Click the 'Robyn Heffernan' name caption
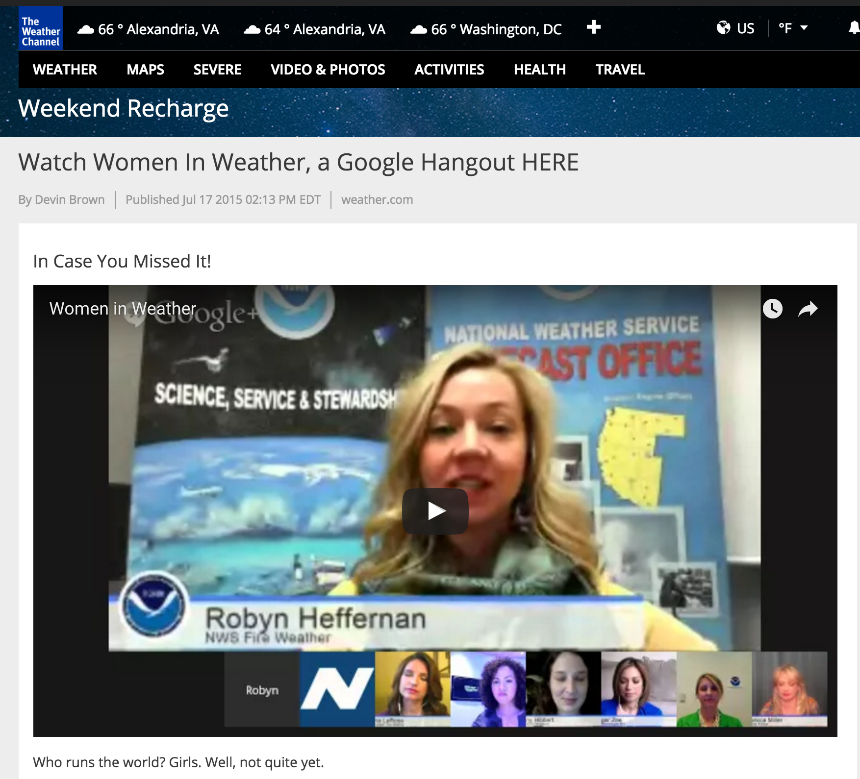Viewport: 860px width, 779px height. point(315,618)
